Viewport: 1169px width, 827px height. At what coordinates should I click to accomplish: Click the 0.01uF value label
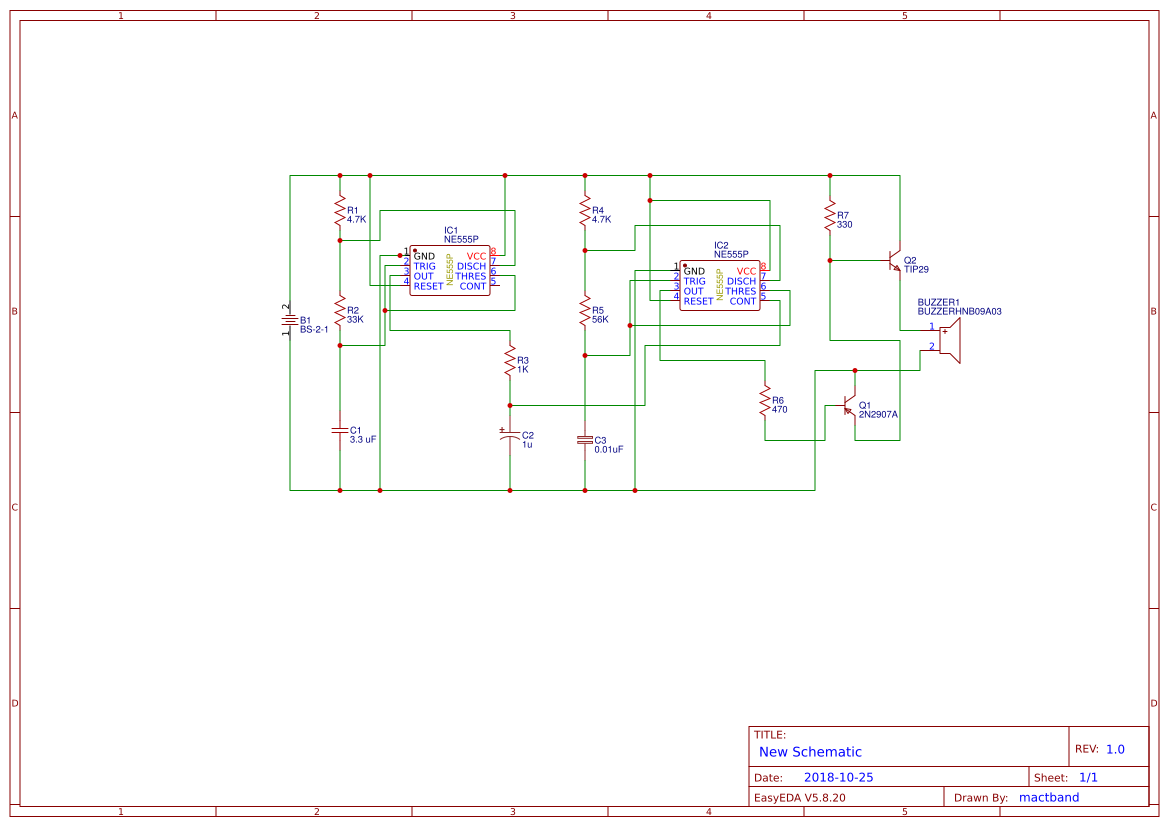pyautogui.click(x=608, y=450)
